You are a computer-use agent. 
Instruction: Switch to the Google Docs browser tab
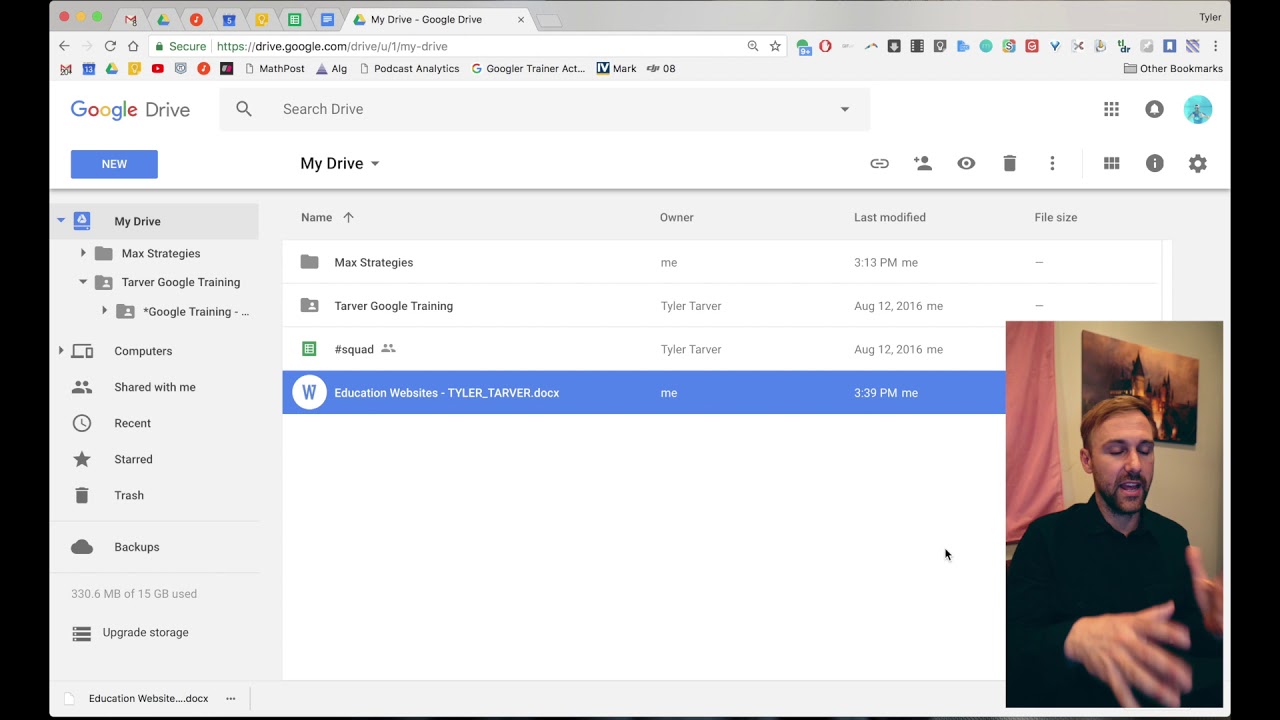327,19
